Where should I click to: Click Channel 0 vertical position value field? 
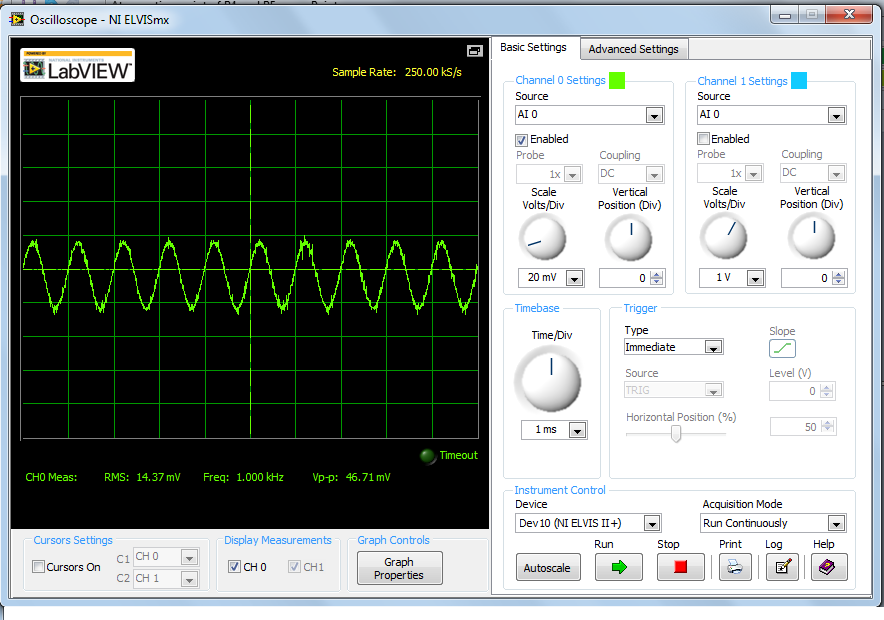tap(625, 278)
